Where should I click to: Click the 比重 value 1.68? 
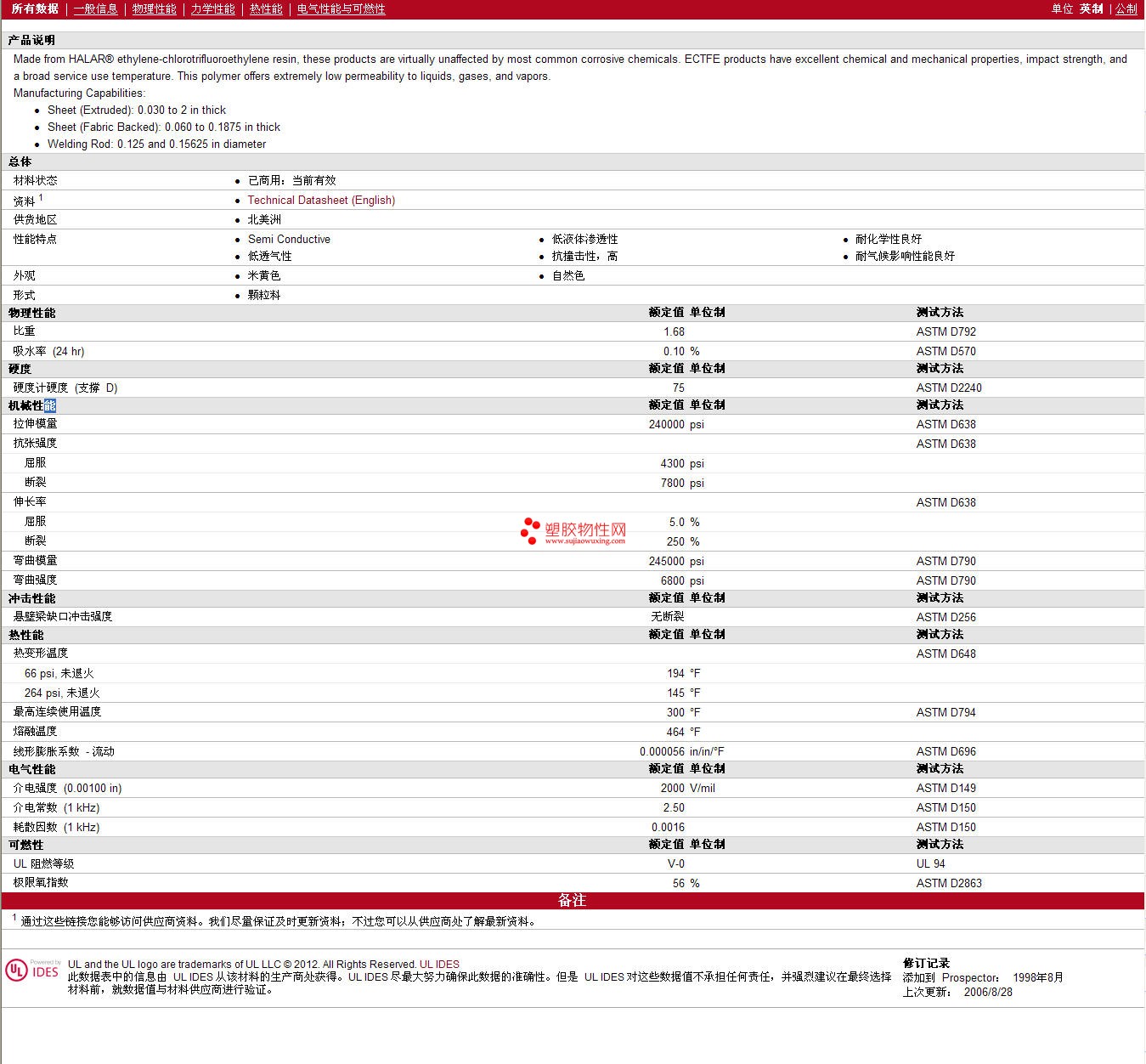(x=674, y=331)
